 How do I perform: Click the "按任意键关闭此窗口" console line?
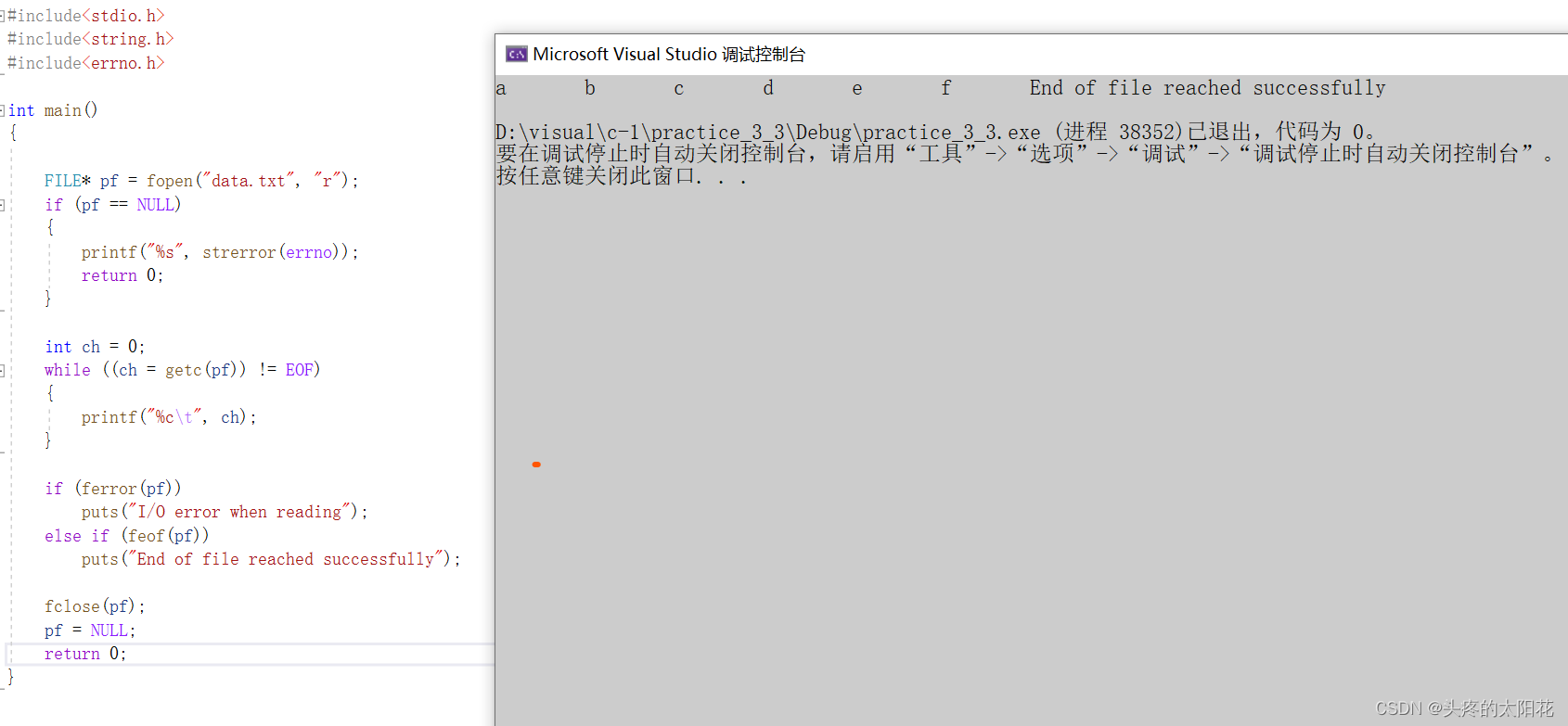pyautogui.click(x=622, y=176)
